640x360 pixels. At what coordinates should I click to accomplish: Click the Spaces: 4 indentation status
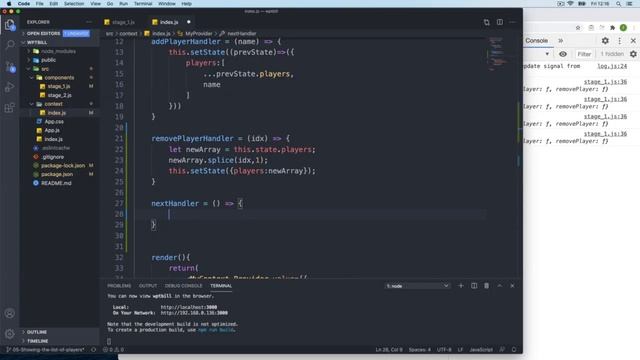click(420, 350)
